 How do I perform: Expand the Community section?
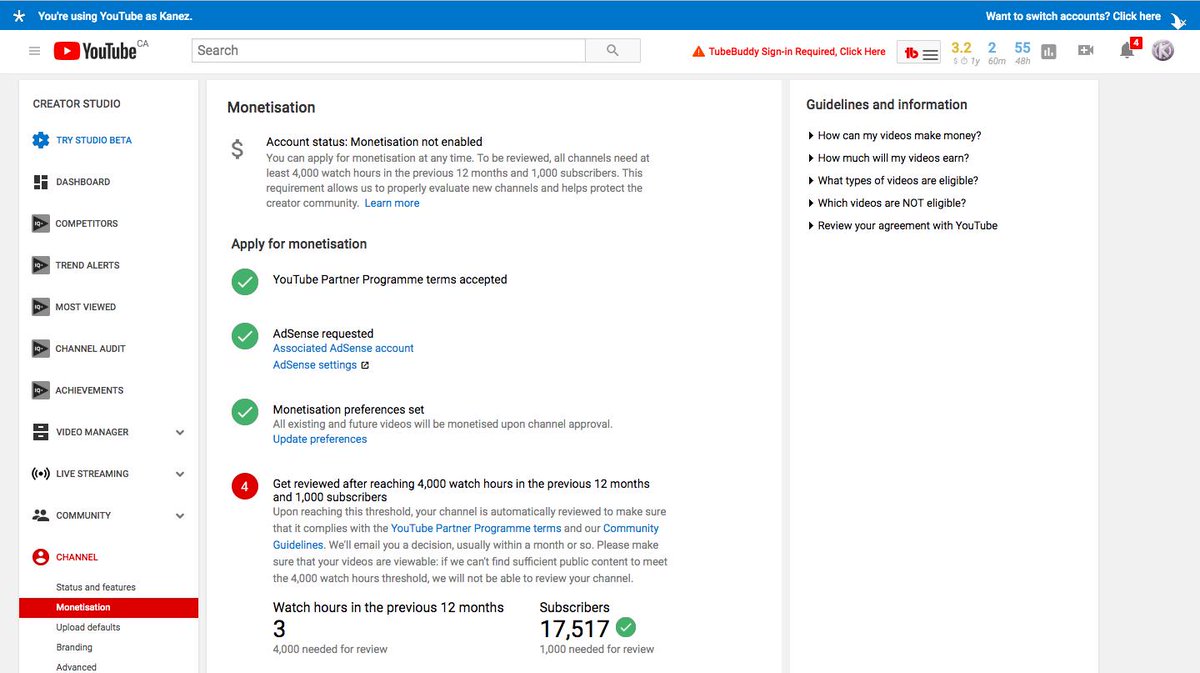[x=180, y=516]
